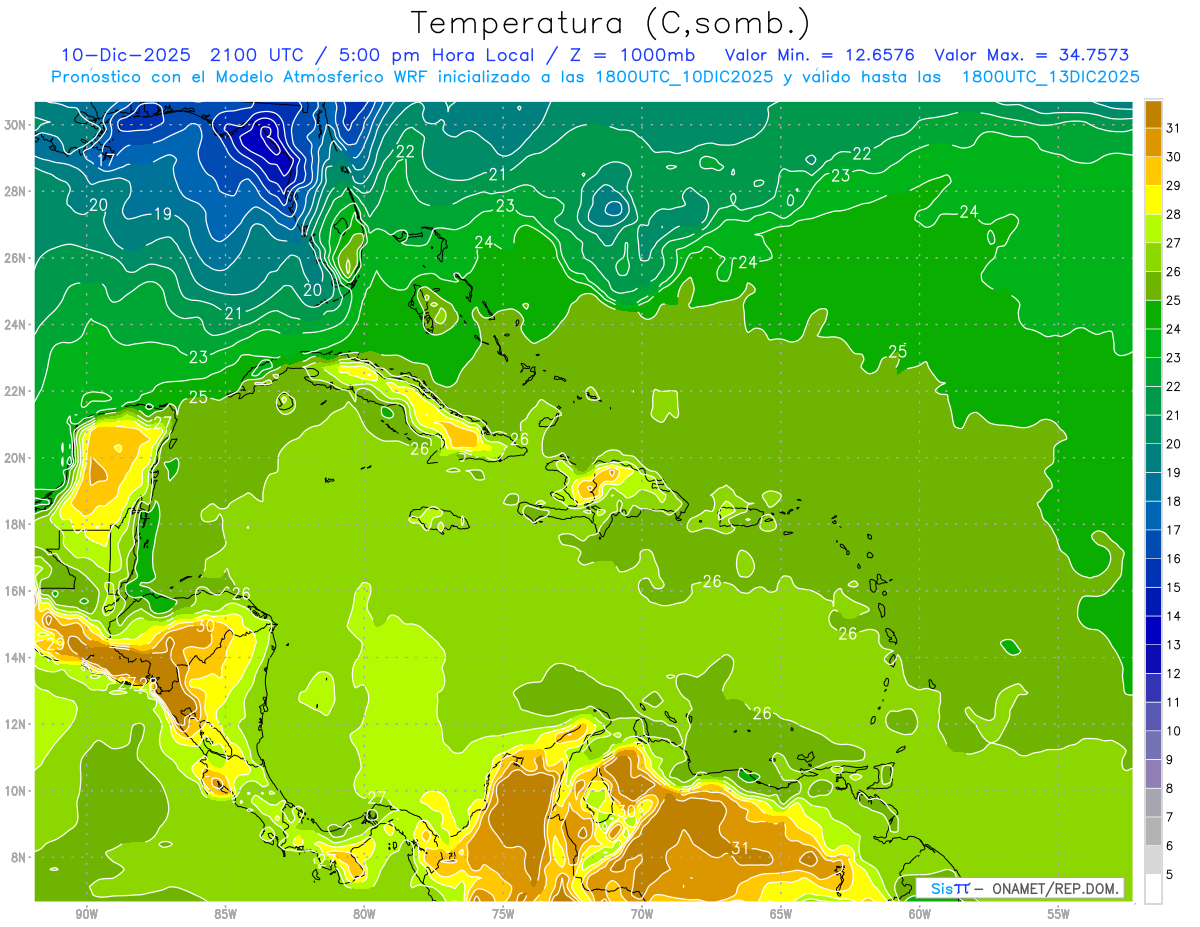The image size is (1200, 927).
Task: Click the color bar tick label 15
Action: tap(1174, 587)
